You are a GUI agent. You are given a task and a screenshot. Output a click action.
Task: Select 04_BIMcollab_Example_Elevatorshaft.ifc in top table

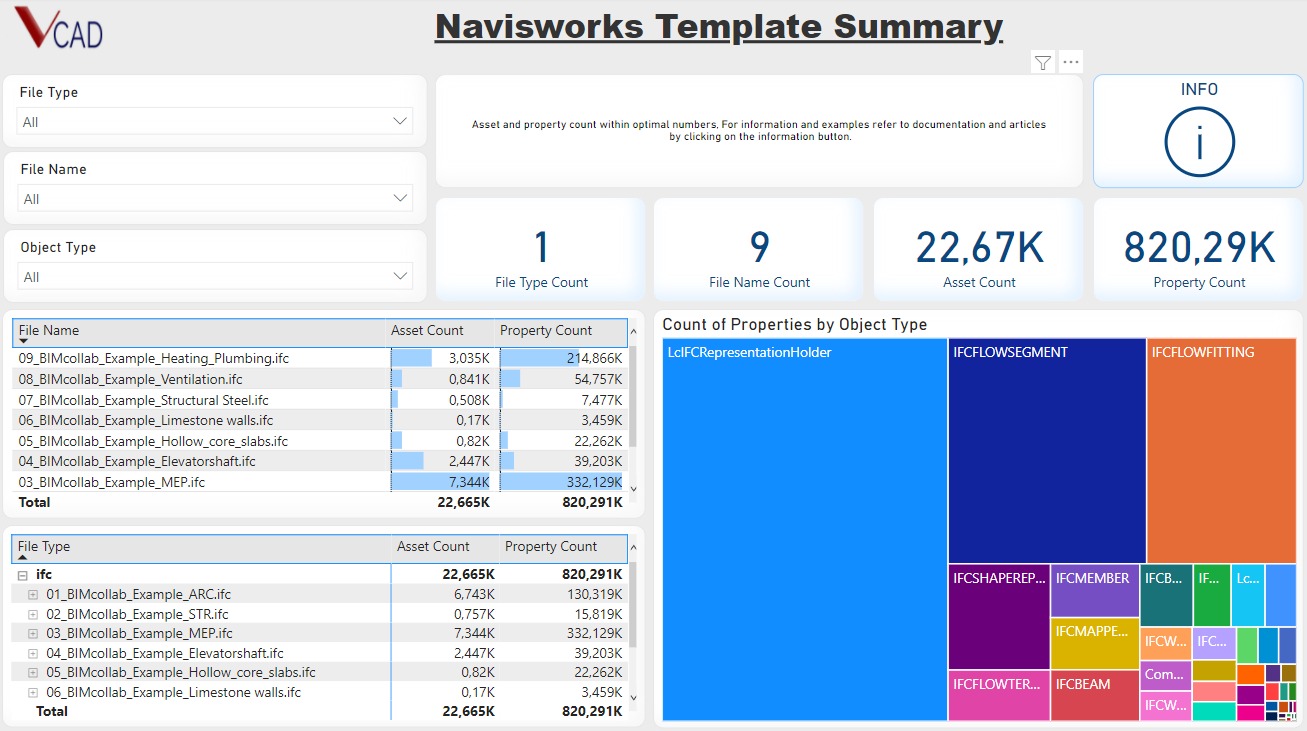point(320,461)
